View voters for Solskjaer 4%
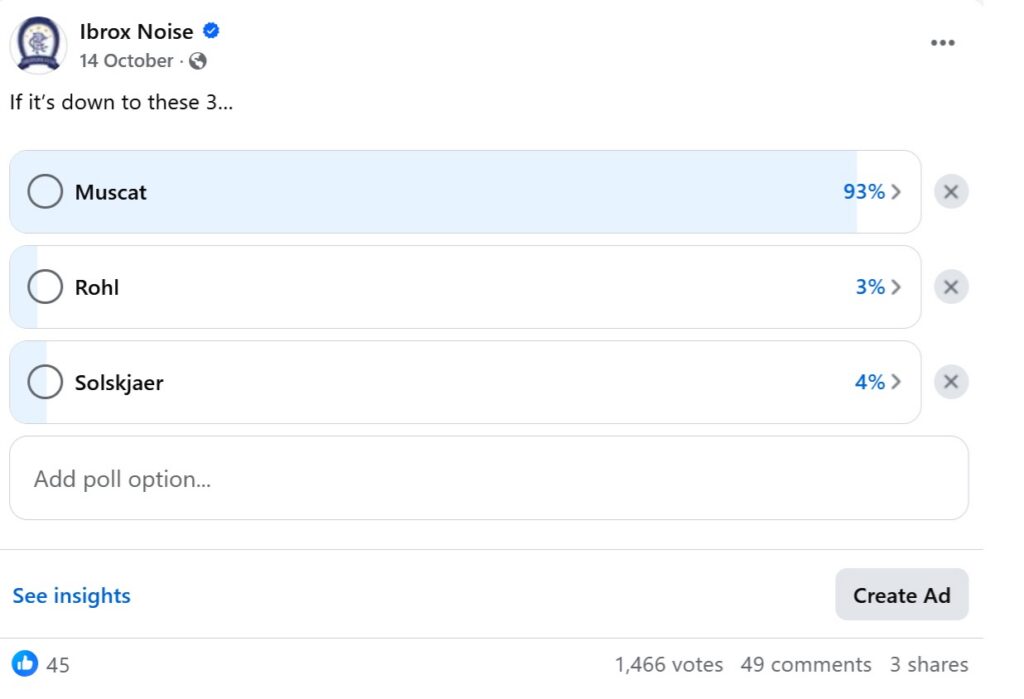 878,382
